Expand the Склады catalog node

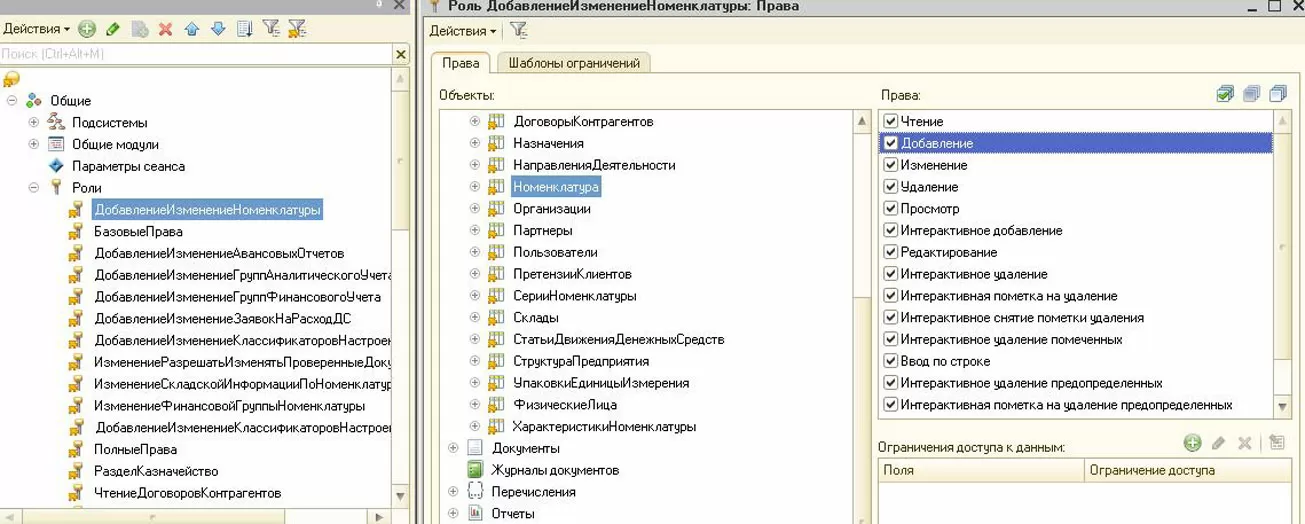click(475, 318)
